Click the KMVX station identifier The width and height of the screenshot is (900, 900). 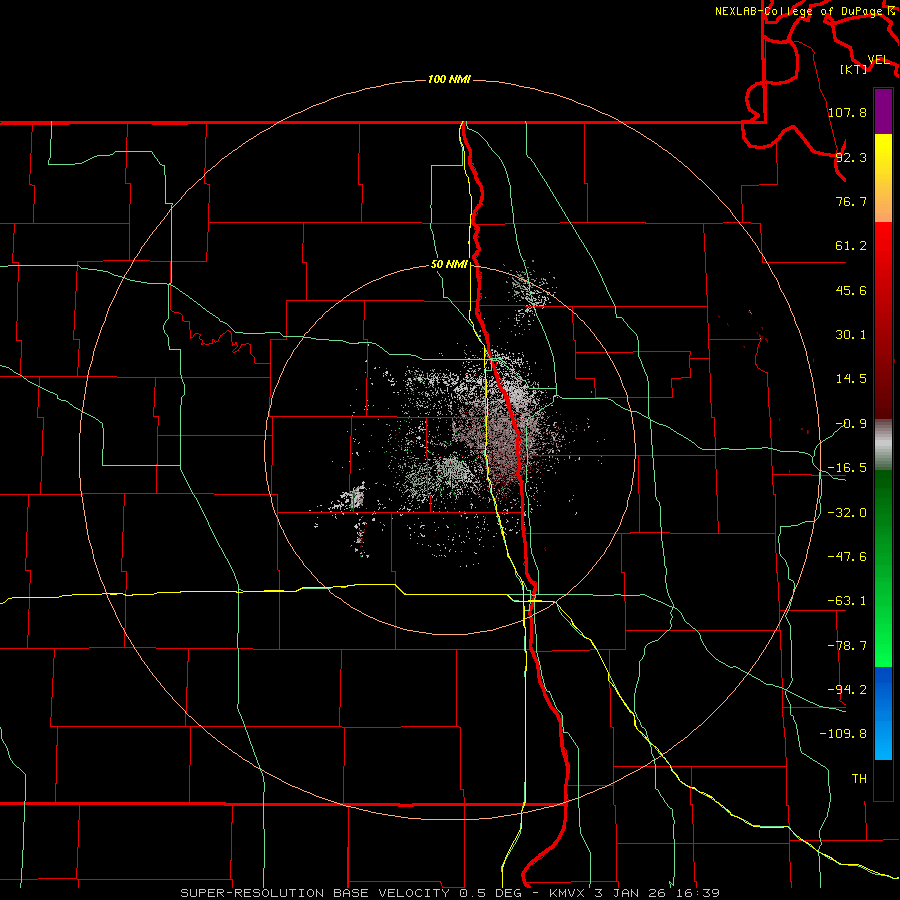tap(567, 893)
